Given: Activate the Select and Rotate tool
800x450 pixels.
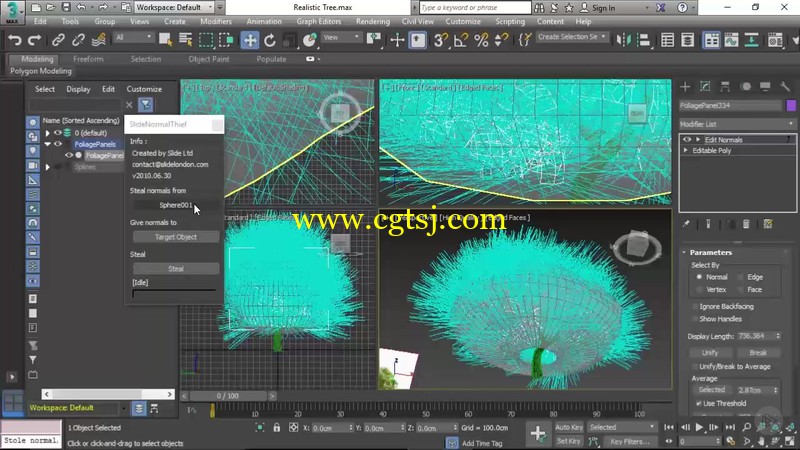Looking at the screenshot, I should [x=270, y=40].
